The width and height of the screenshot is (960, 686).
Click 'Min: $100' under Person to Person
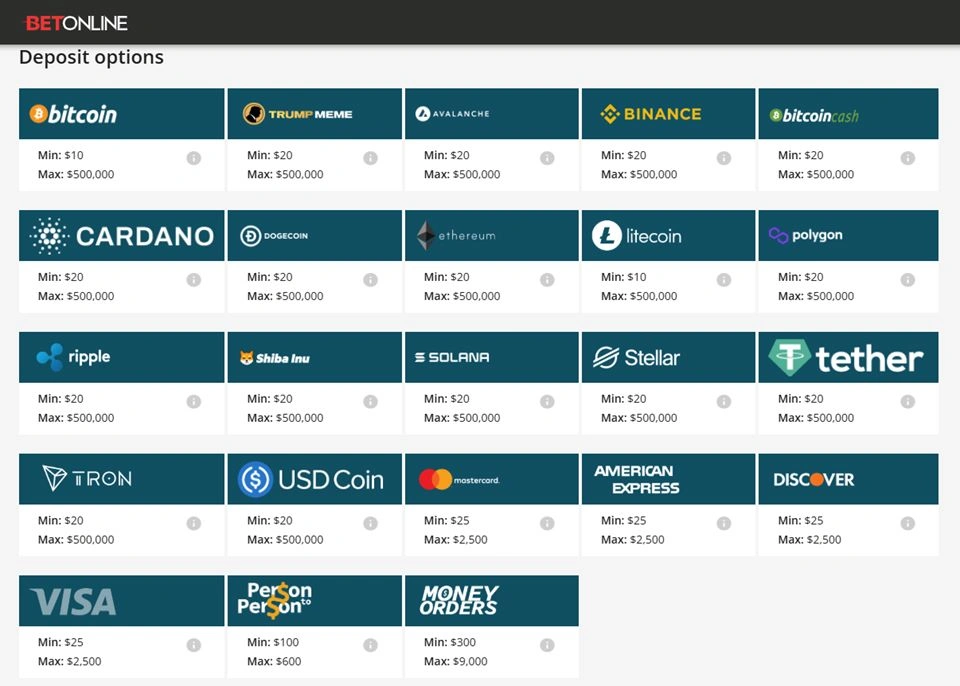coord(273,643)
